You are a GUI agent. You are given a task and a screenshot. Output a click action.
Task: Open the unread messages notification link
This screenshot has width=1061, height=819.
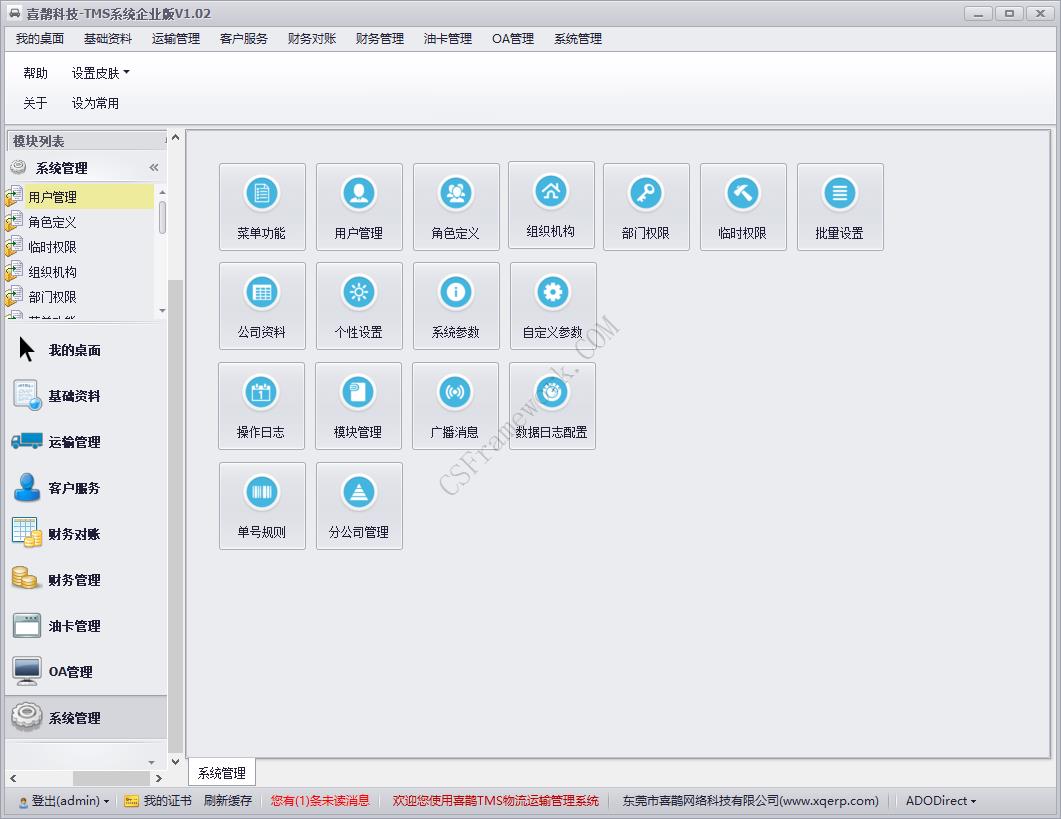319,800
